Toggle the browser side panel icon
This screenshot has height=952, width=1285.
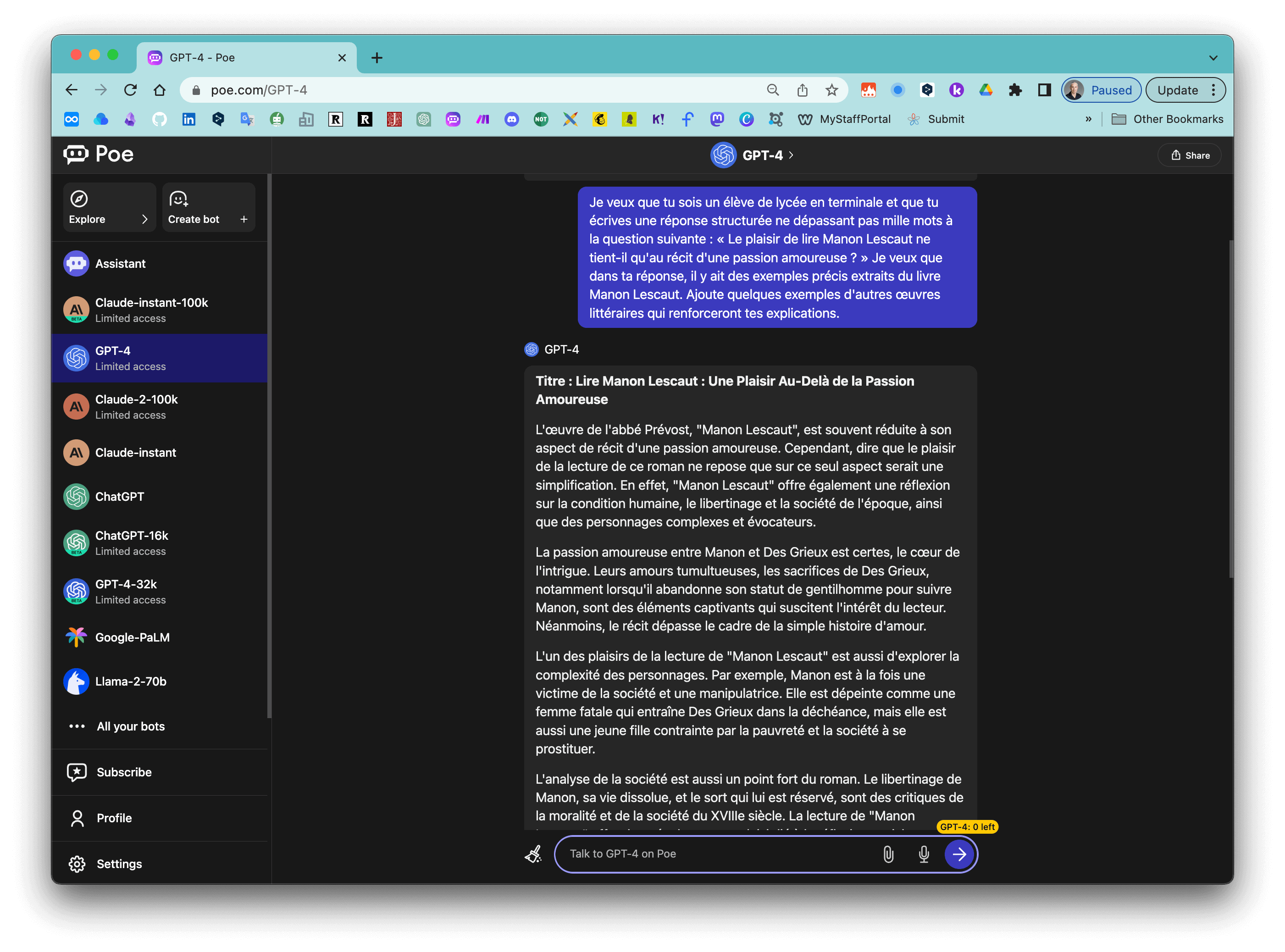1045,90
